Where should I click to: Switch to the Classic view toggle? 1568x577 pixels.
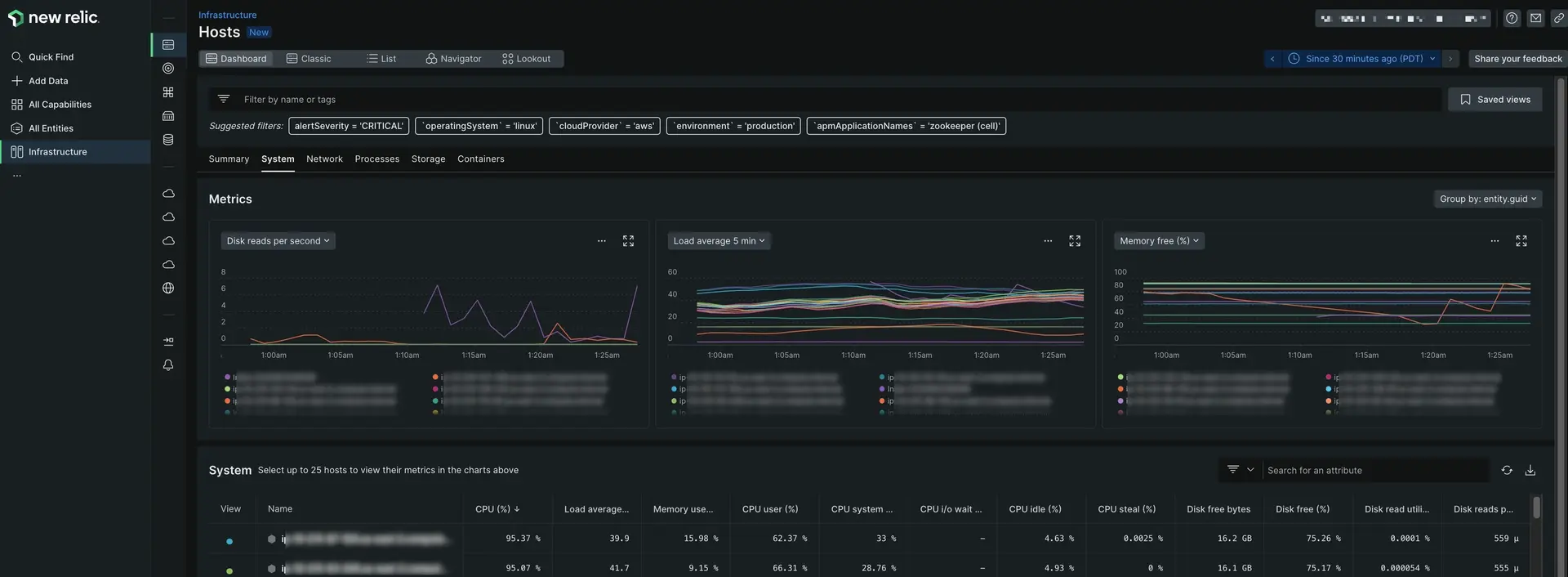click(309, 59)
